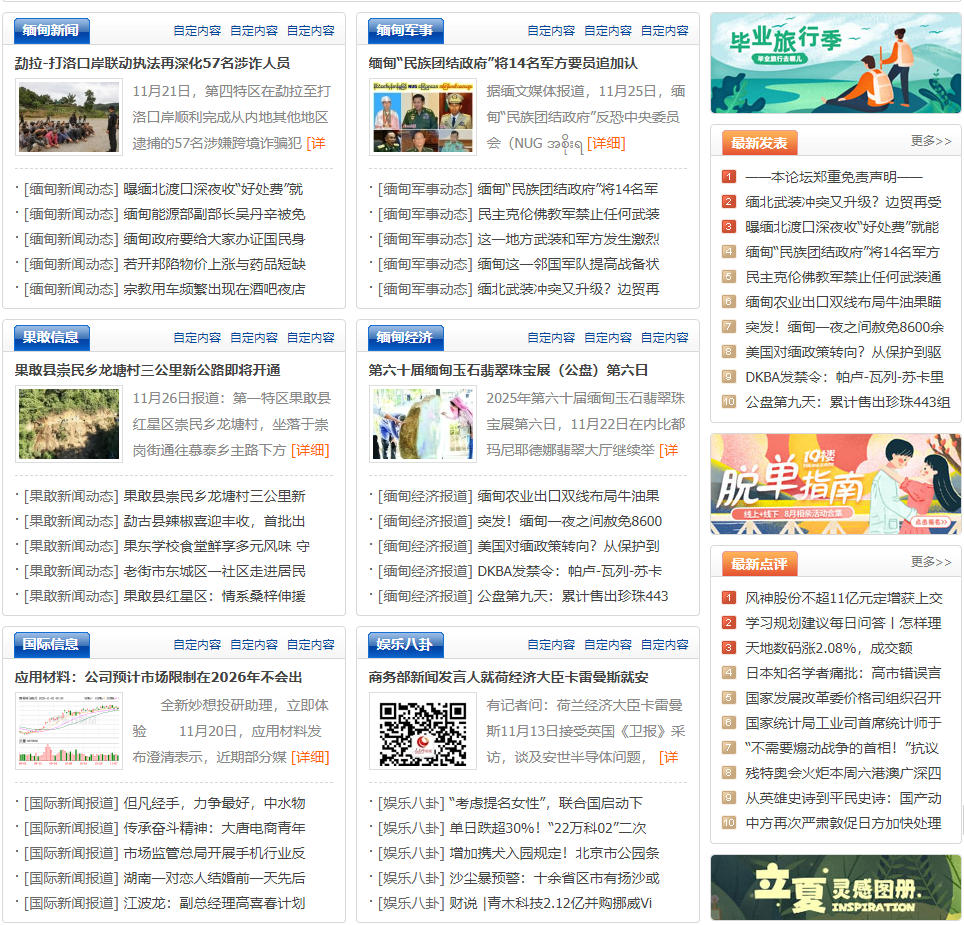Expand 更多>> in 最新发表 panel

click(x=930, y=141)
